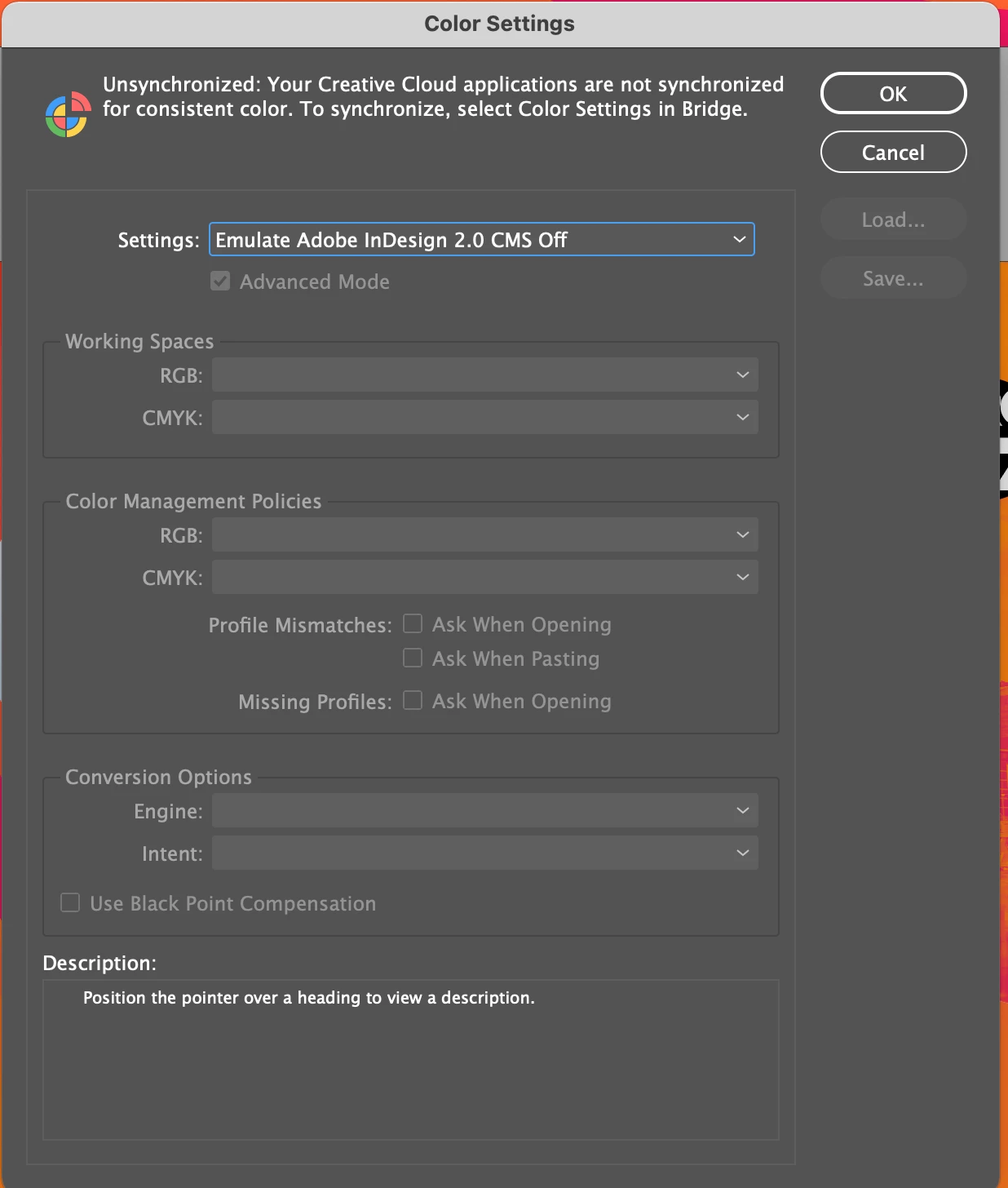1008x1188 pixels.
Task: Open Color Management Policies CMYK dropdown
Action: click(485, 578)
